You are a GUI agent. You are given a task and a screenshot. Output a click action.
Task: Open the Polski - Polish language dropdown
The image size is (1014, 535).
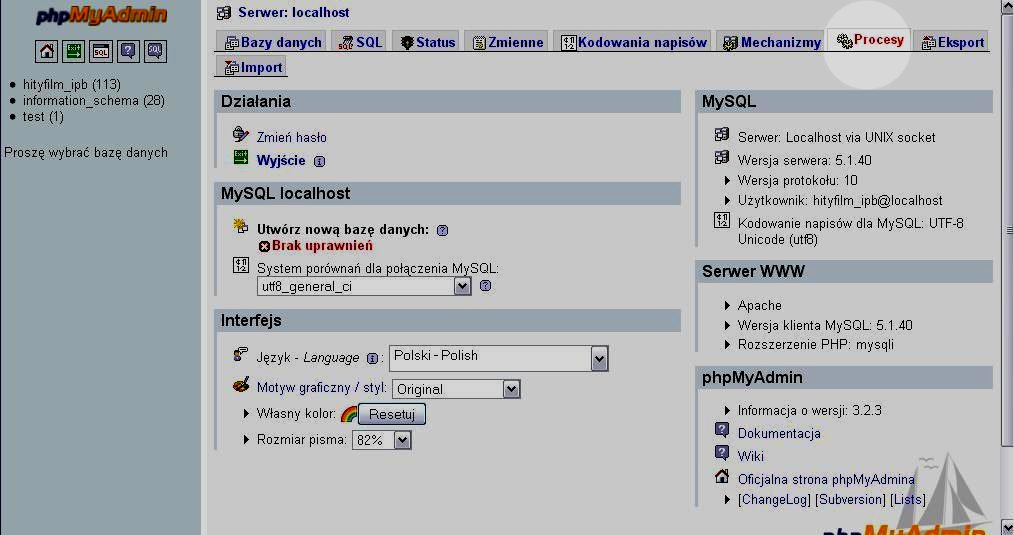(x=498, y=357)
